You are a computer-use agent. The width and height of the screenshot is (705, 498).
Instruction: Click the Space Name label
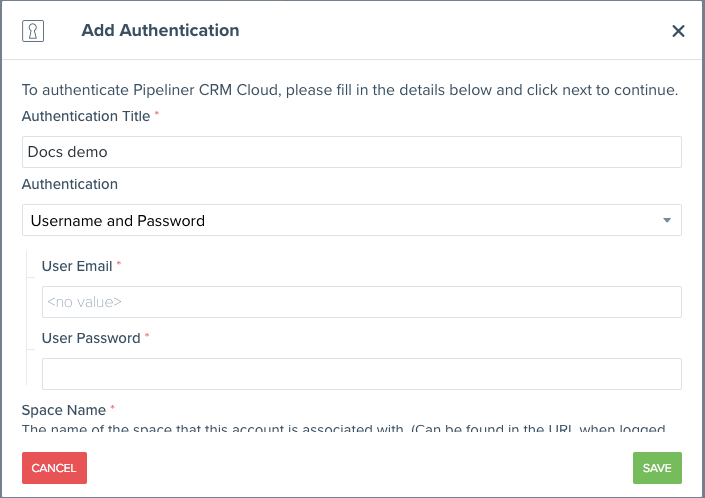(x=64, y=410)
